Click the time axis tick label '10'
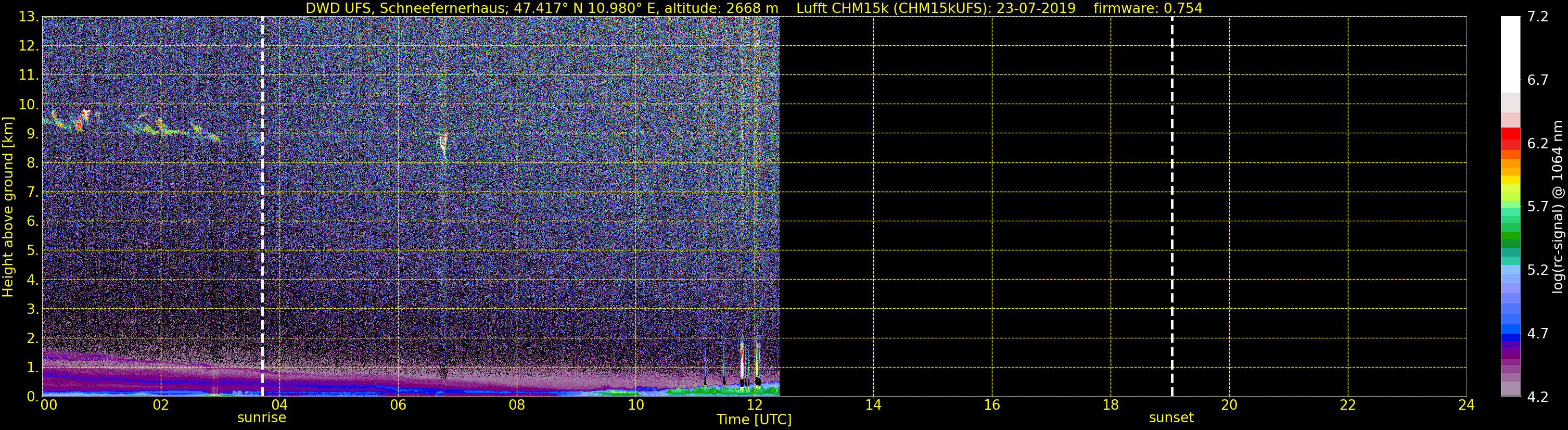Viewport: 1568px width, 430px height. pyautogui.click(x=635, y=405)
